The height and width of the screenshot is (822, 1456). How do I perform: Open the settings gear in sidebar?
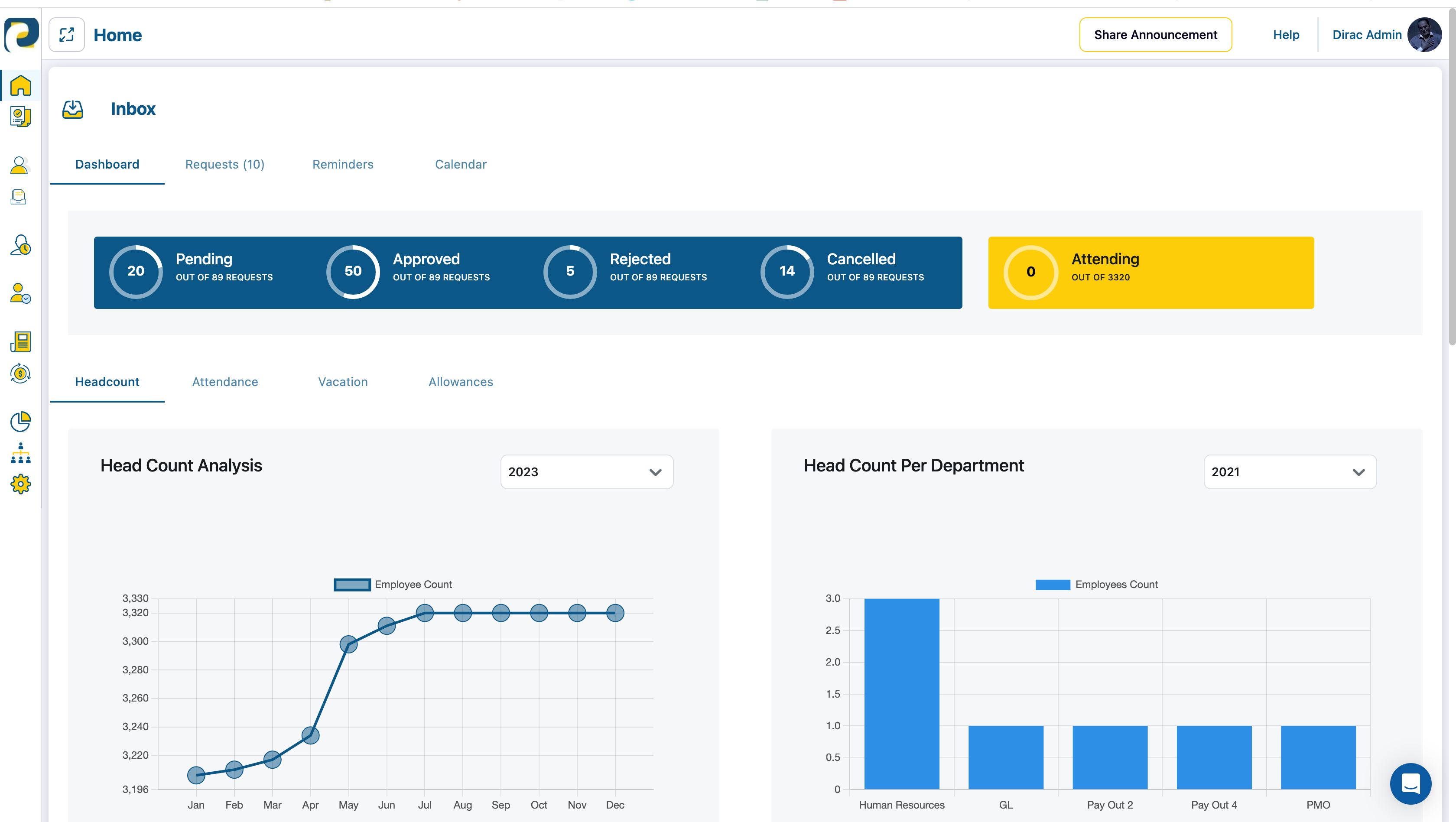(x=20, y=484)
